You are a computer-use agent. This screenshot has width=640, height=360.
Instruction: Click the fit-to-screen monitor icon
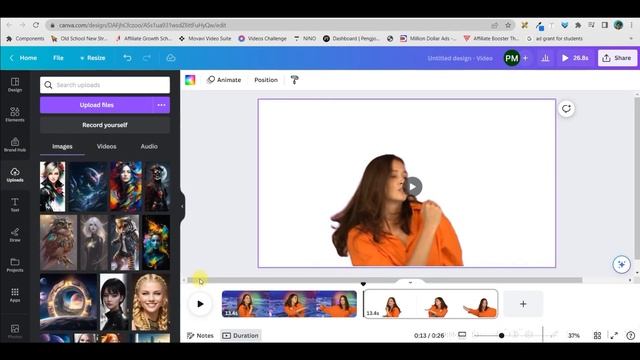click(462, 335)
